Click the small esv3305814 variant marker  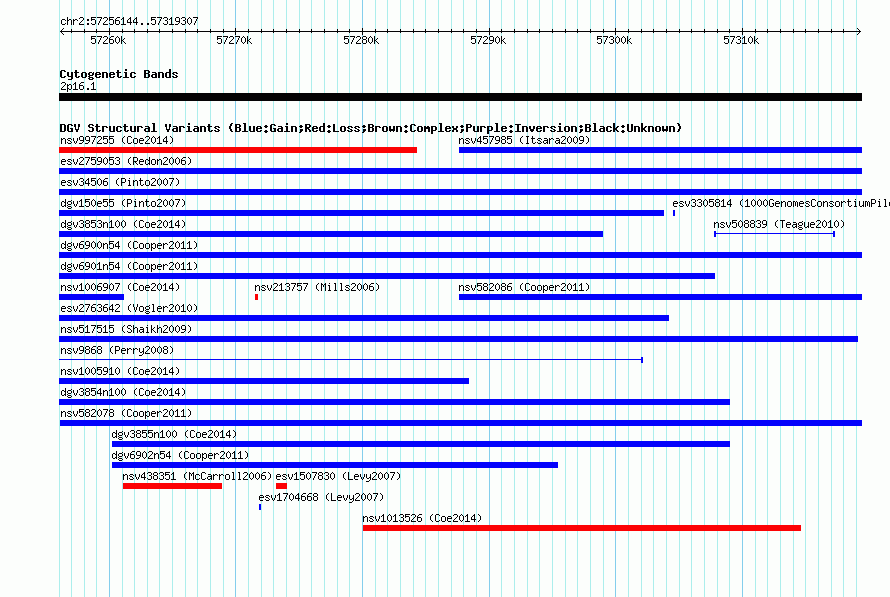point(674,213)
